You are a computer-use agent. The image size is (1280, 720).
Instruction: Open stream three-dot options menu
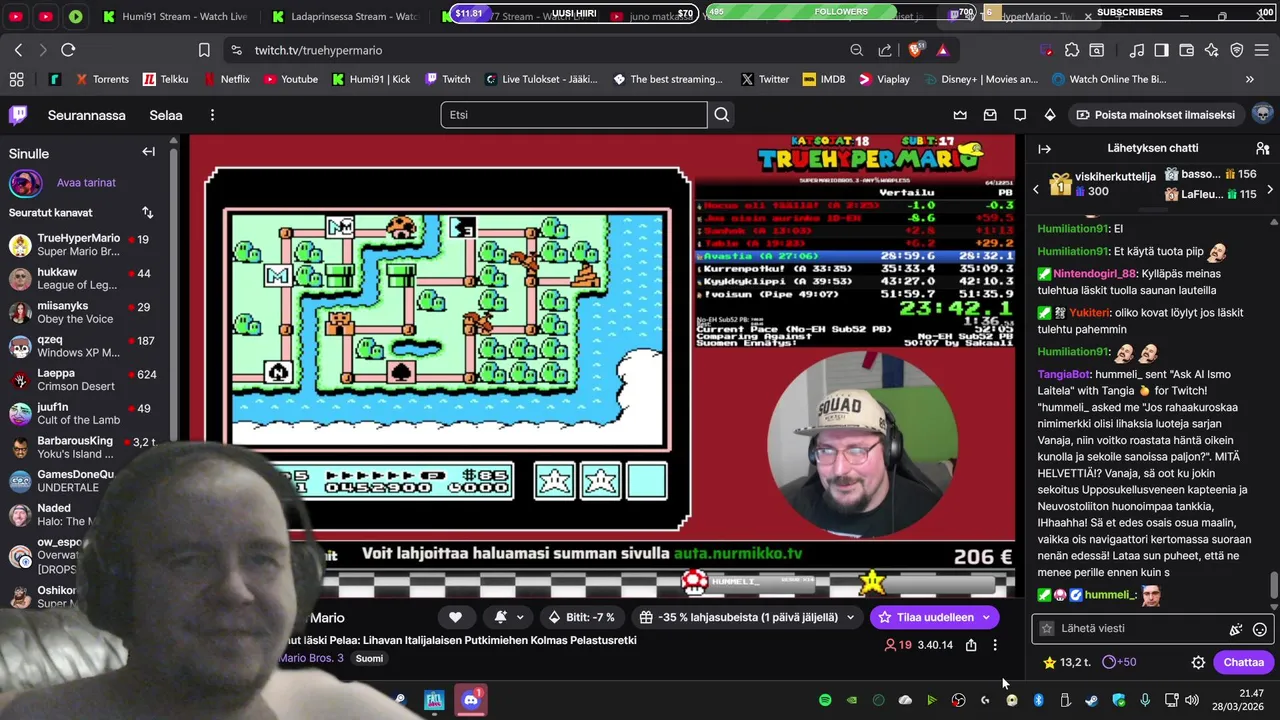[x=994, y=645]
